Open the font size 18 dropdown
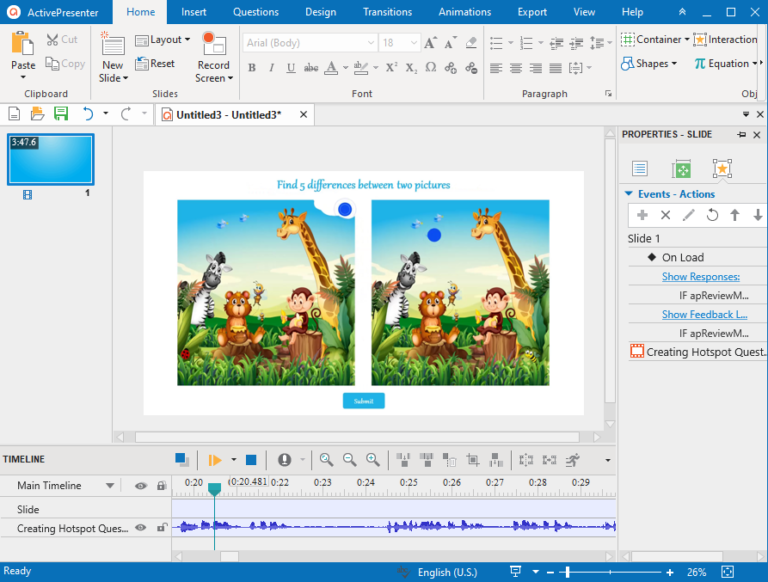The width and height of the screenshot is (768, 582). (414, 43)
